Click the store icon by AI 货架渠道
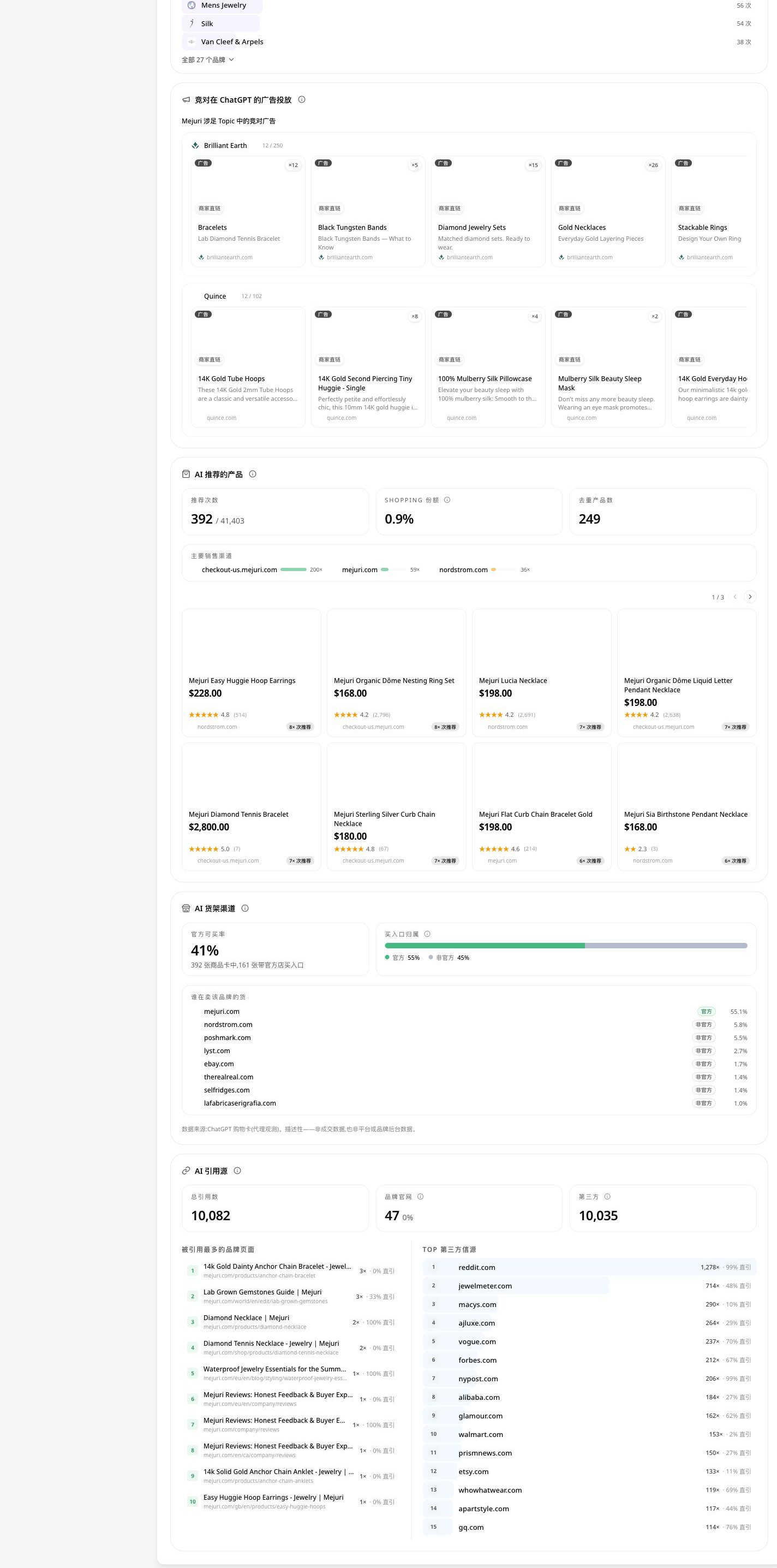This screenshot has height=1568, width=777. (x=186, y=908)
